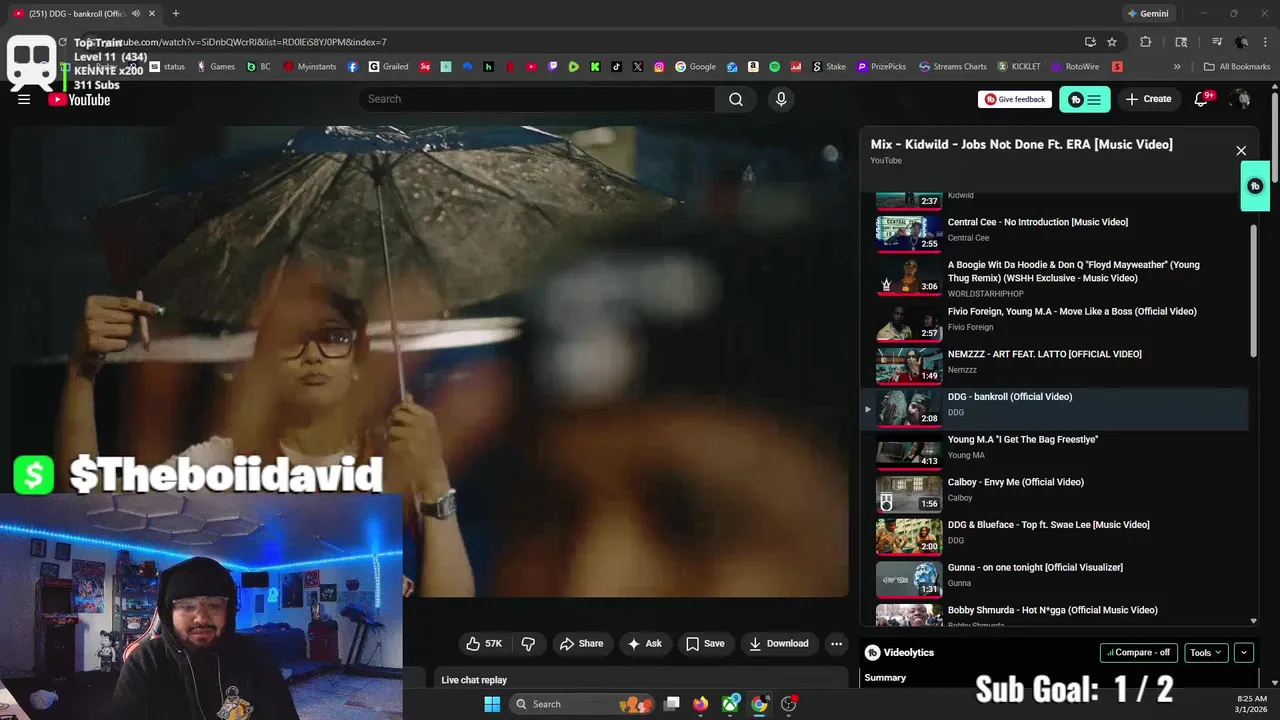Open the Twitch bookmark icon
This screenshot has height=720, width=1280.
pyautogui.click(x=552, y=67)
